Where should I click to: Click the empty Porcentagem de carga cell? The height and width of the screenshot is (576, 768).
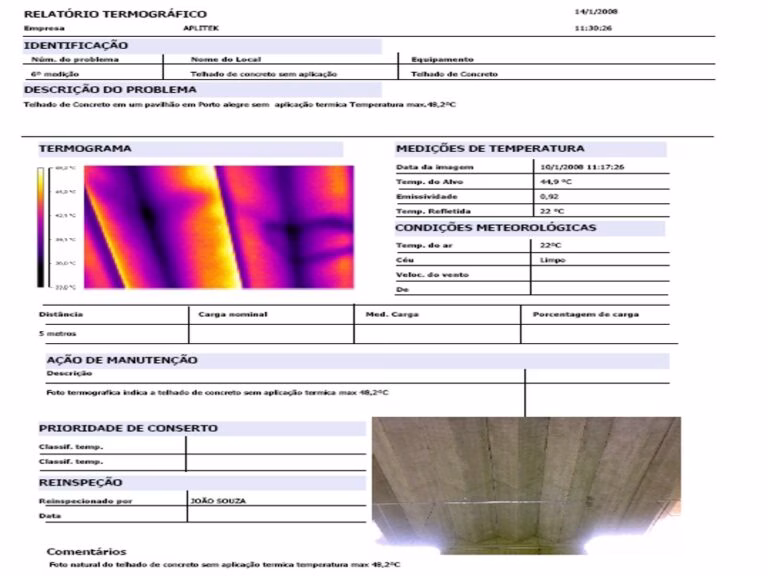(598, 333)
